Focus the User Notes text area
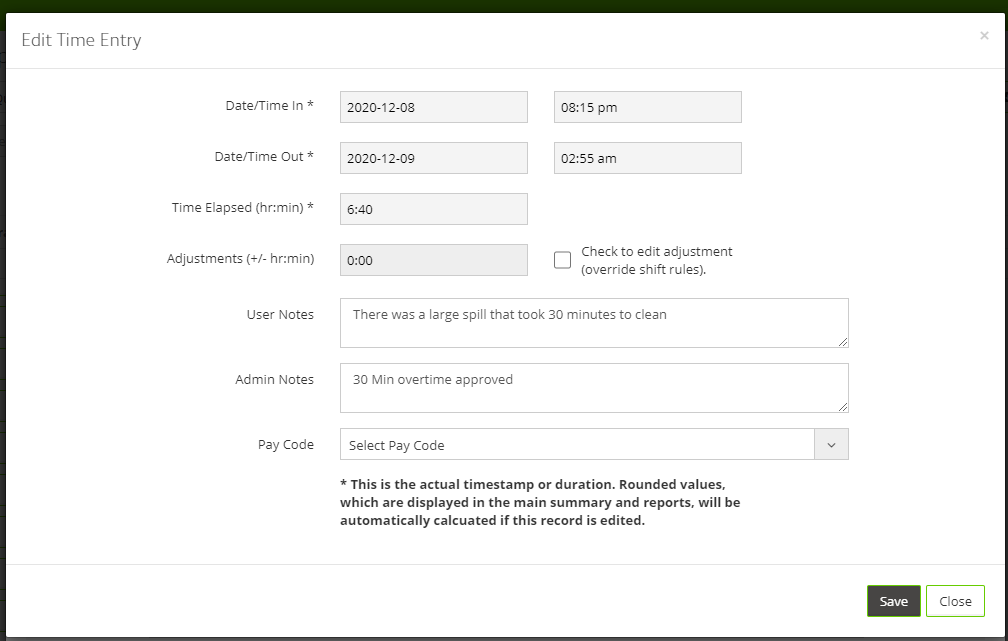This screenshot has height=641, width=1008. (593, 323)
